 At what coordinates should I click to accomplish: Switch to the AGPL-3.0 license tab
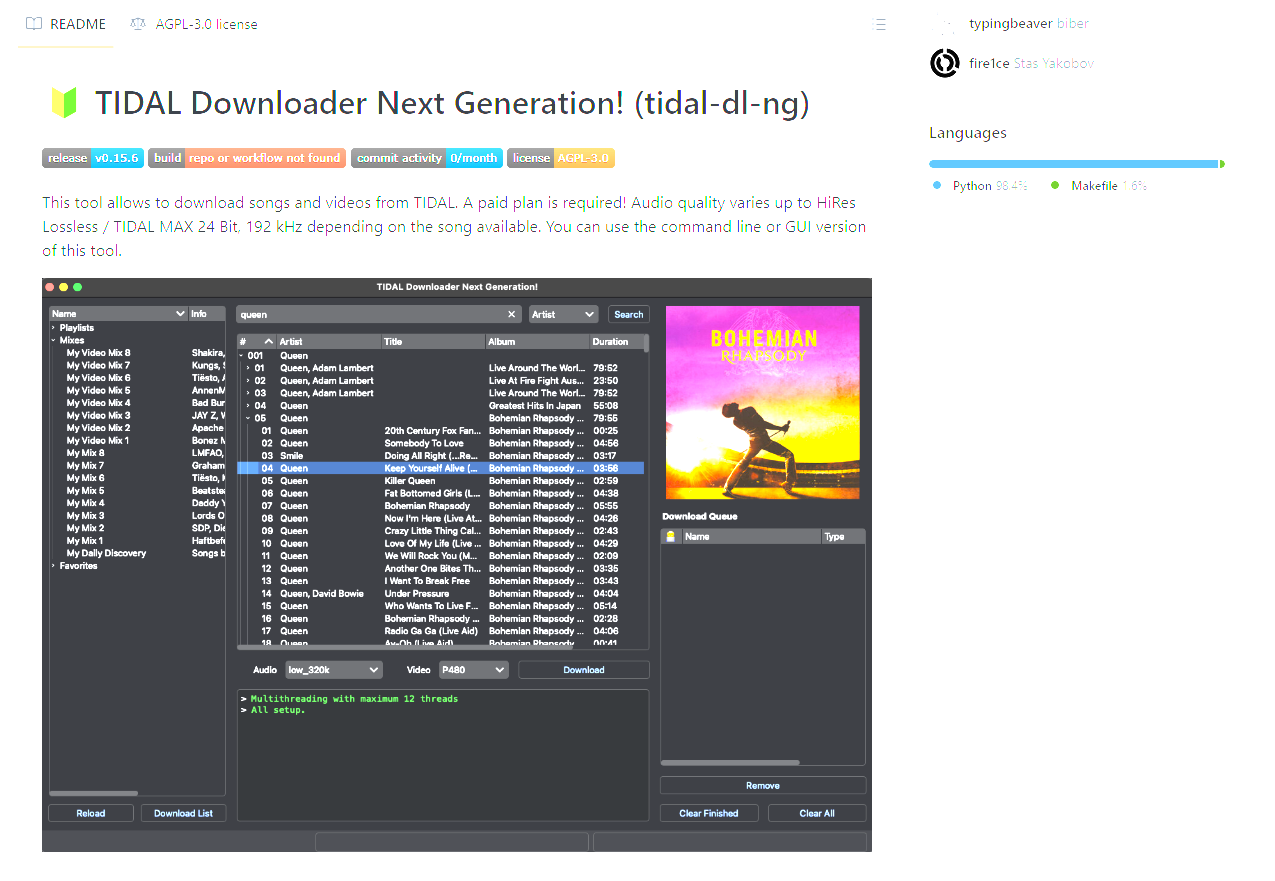[194, 24]
